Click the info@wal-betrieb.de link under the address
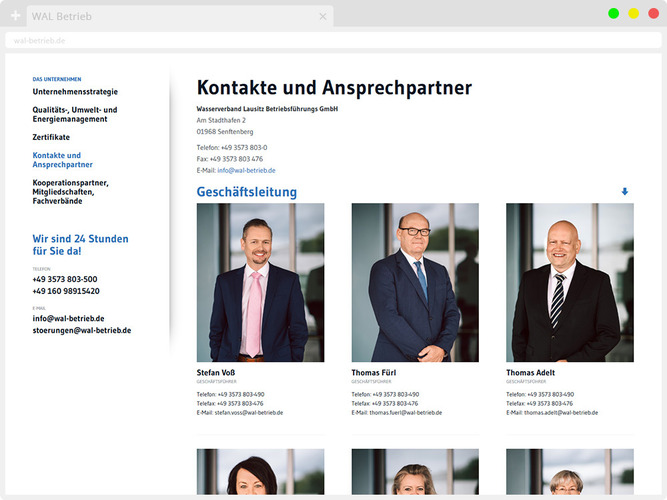Viewport: 667px width, 500px height. pos(246,170)
